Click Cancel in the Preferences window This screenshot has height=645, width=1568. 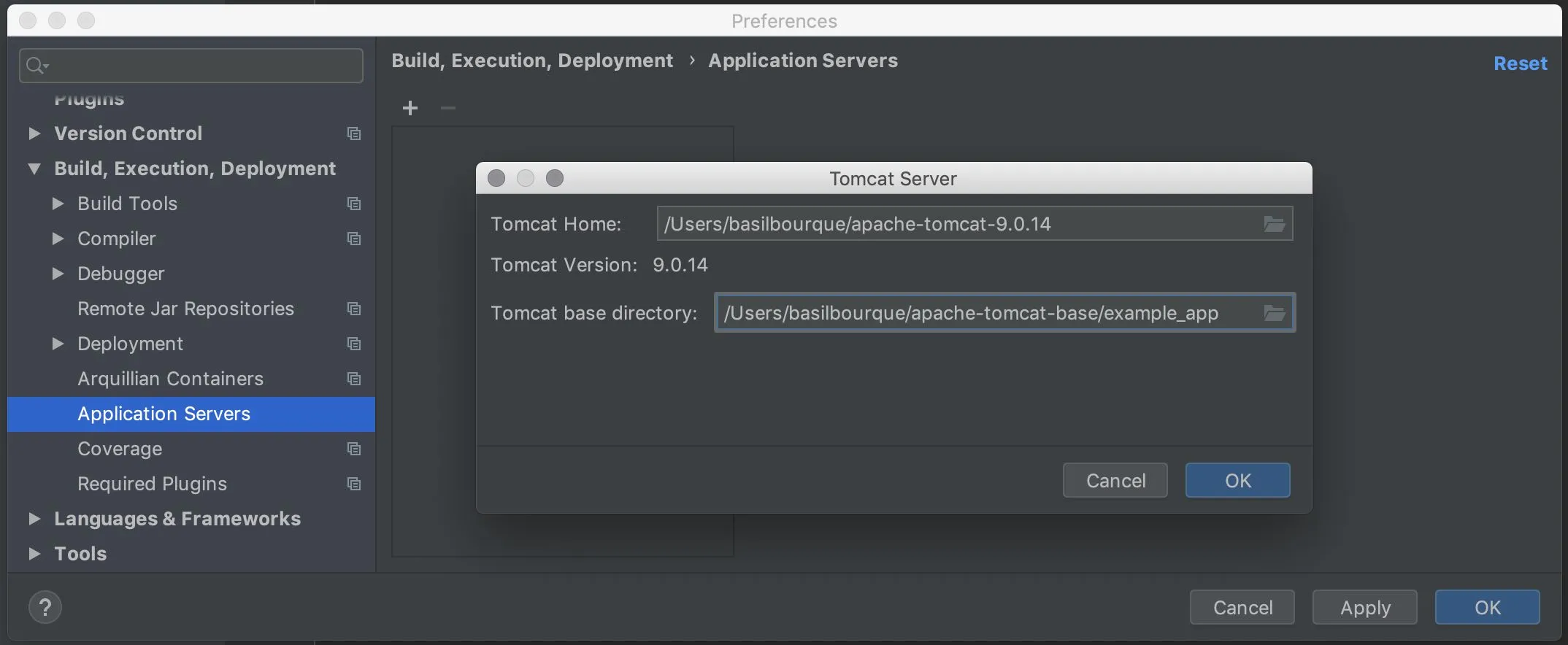pos(1242,607)
